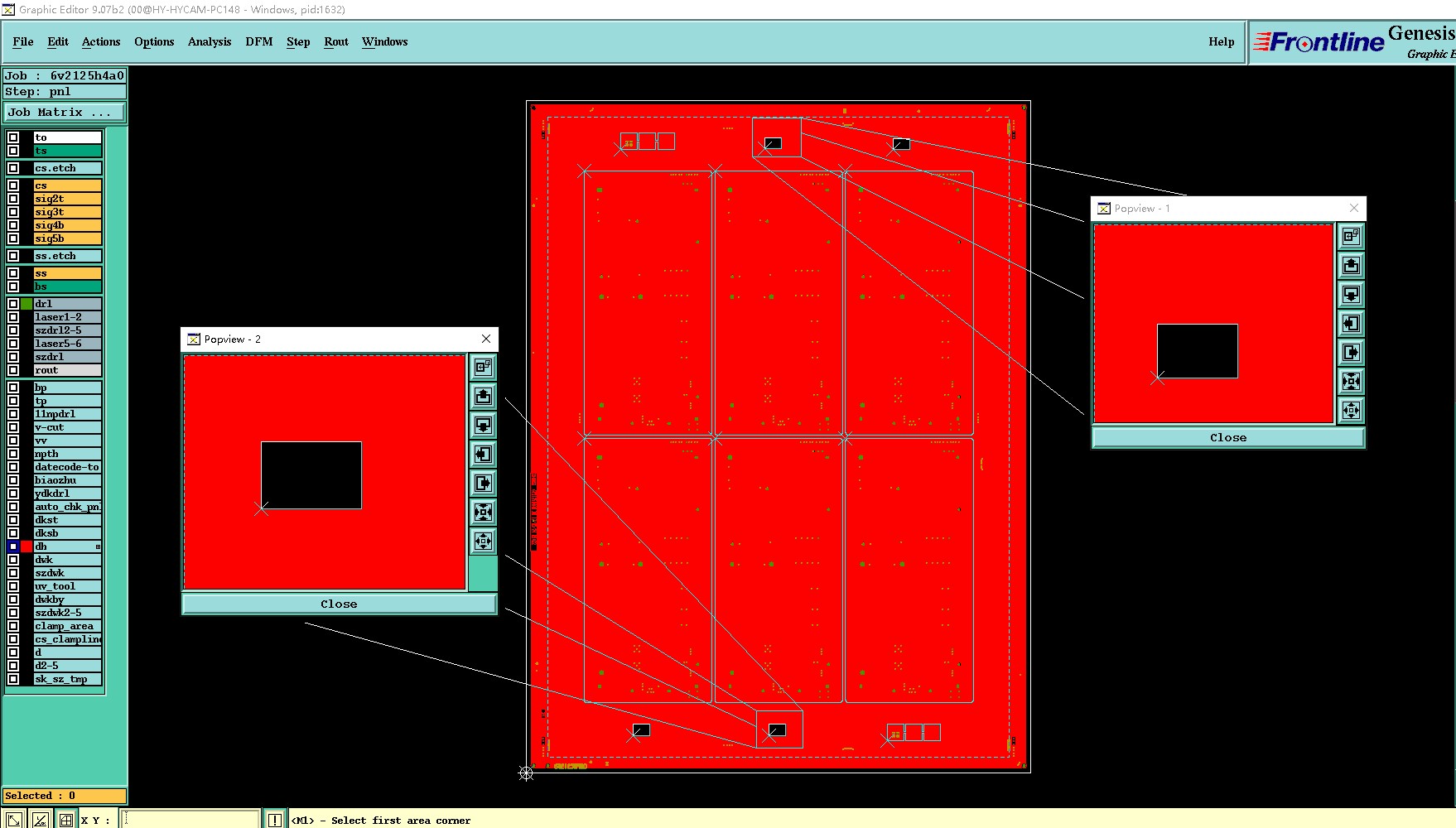Toggle display of the 'to' layer
This screenshot has width=1456, height=828.
[x=13, y=137]
